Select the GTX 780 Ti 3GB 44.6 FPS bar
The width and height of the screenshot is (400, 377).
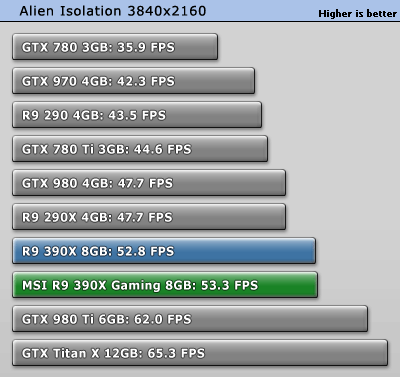(x=140, y=149)
